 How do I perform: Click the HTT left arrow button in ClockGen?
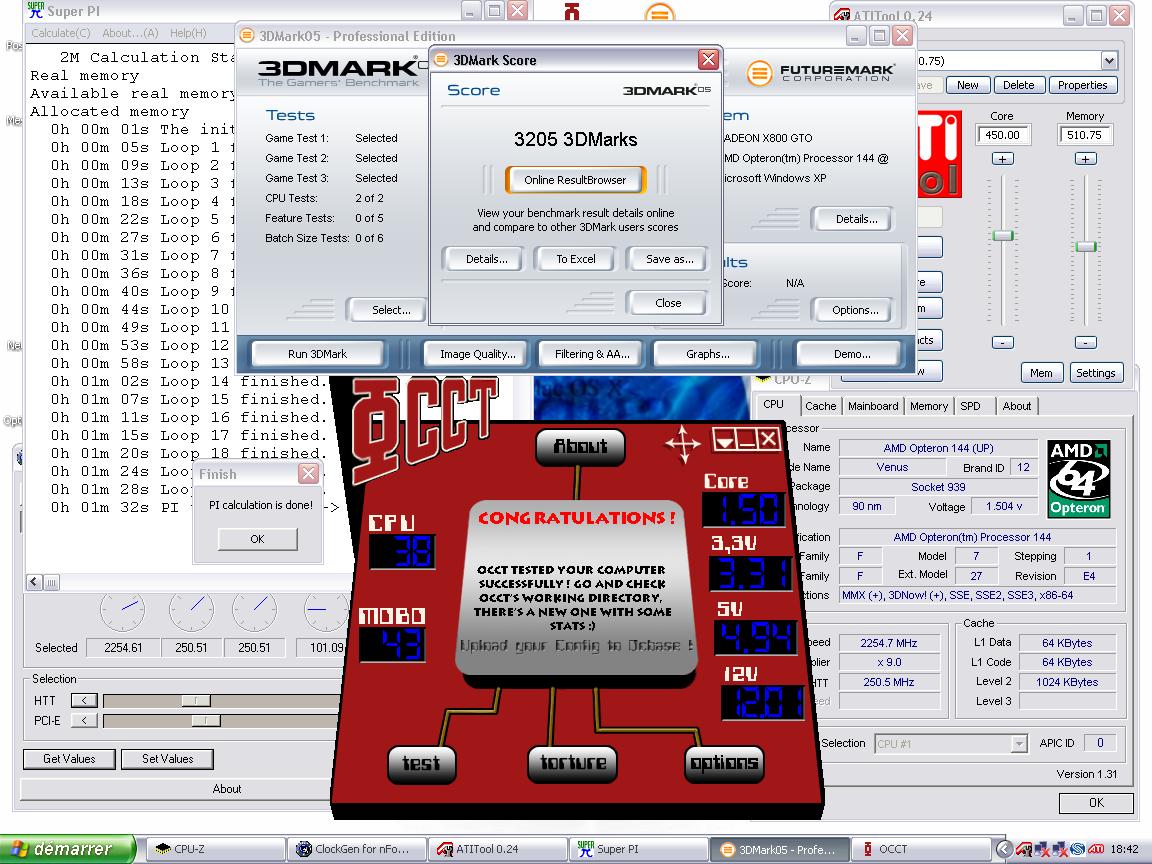click(x=84, y=701)
